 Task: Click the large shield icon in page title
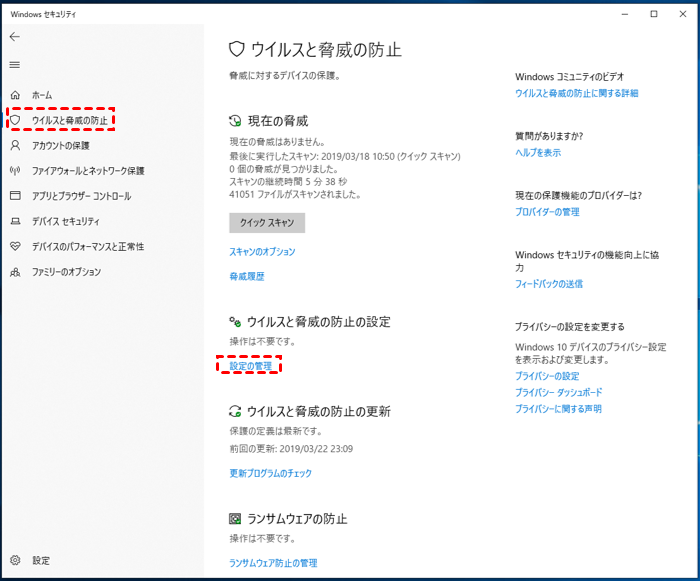click(x=237, y=49)
